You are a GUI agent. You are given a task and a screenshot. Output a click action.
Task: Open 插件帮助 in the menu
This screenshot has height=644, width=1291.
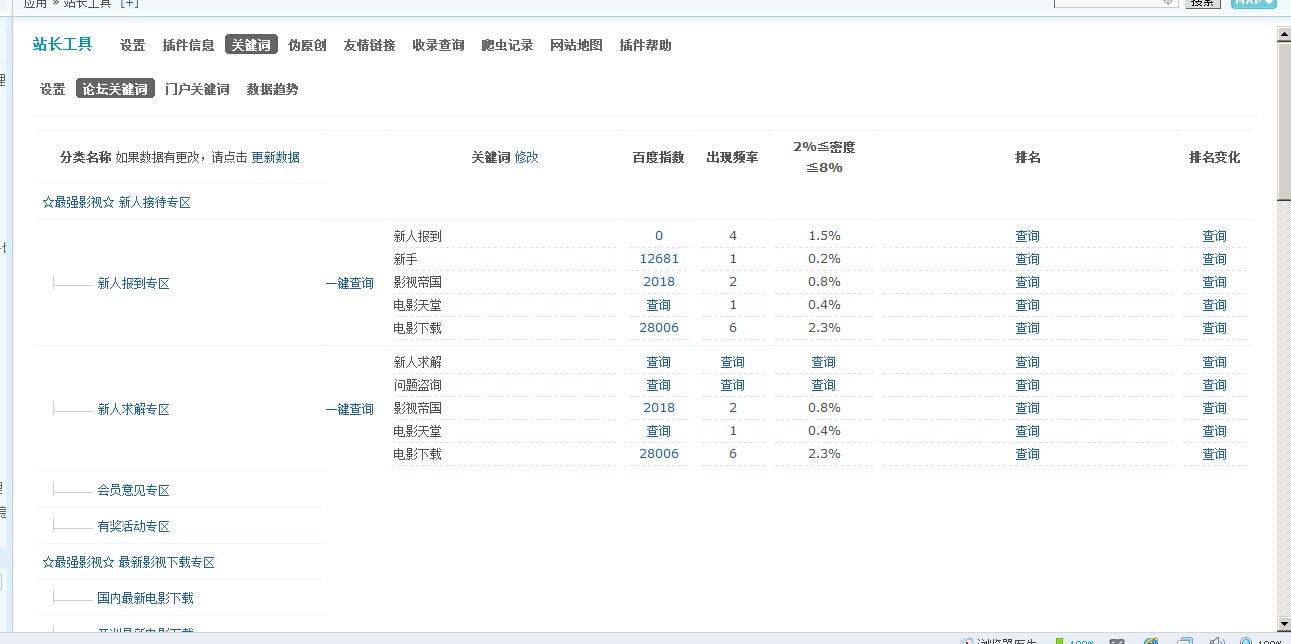(645, 45)
